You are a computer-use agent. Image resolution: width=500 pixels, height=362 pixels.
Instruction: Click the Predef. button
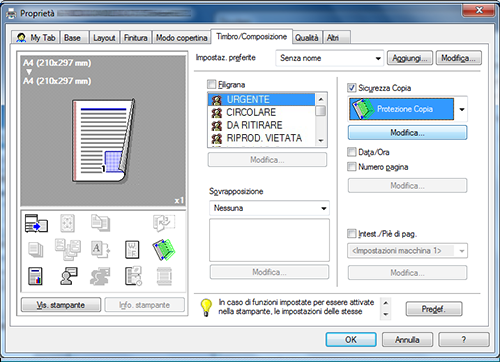pos(434,309)
